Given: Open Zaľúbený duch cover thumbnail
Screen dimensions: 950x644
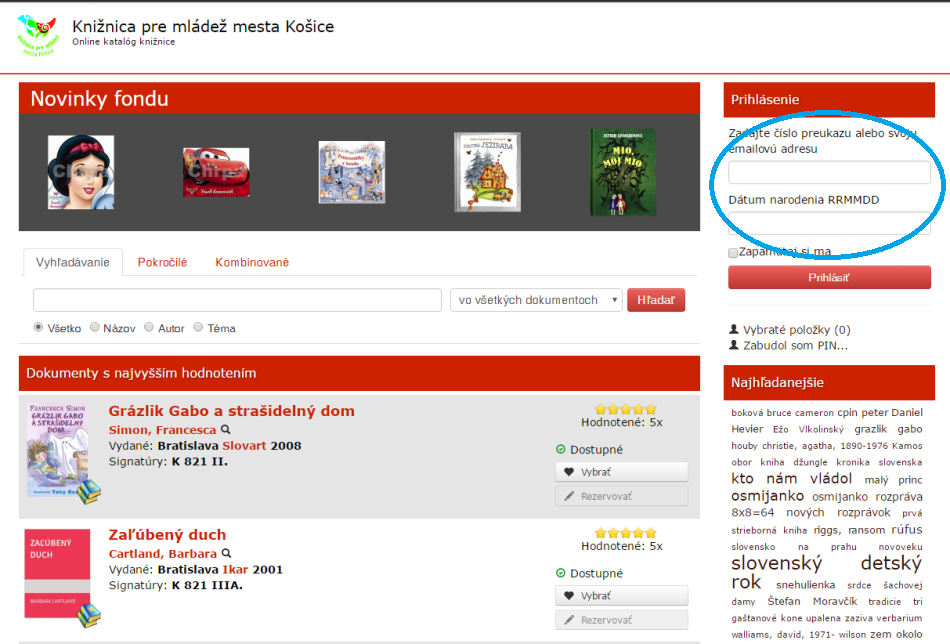Looking at the screenshot, I should tap(58, 573).
